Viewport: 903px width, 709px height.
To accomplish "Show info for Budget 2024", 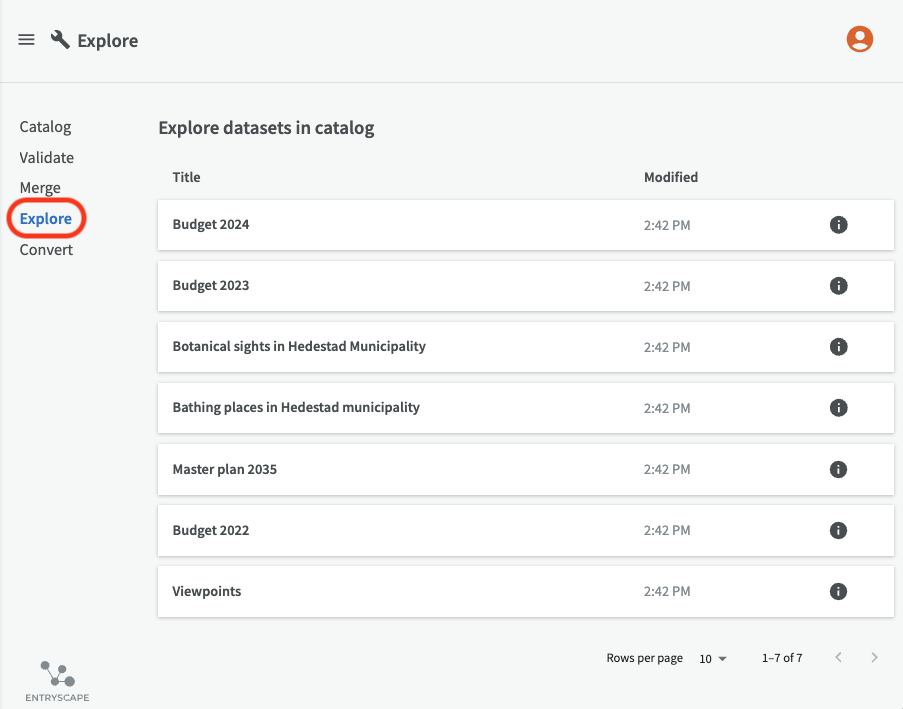I will click(838, 225).
